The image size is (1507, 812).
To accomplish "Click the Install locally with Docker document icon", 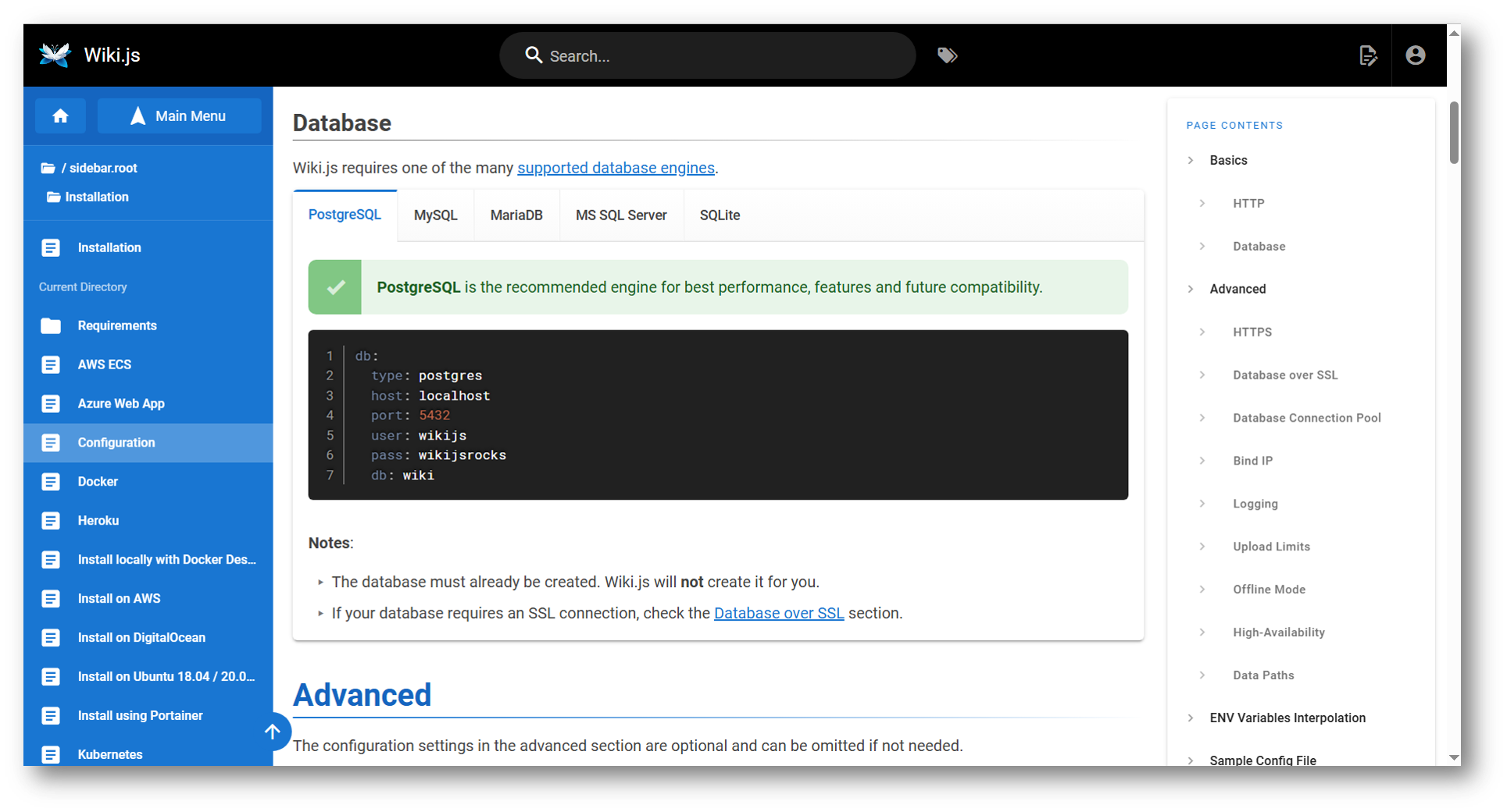I will click(51, 560).
